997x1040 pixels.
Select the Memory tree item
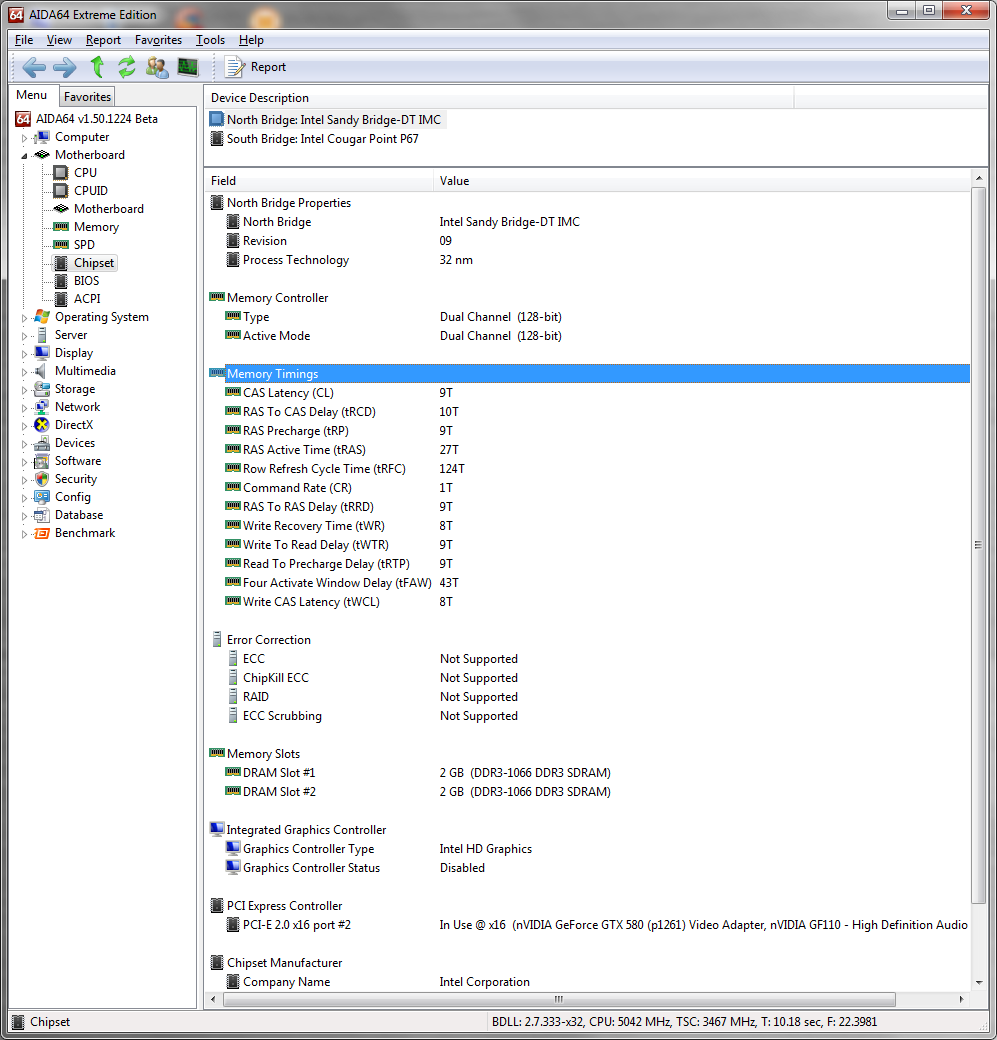[x=96, y=227]
